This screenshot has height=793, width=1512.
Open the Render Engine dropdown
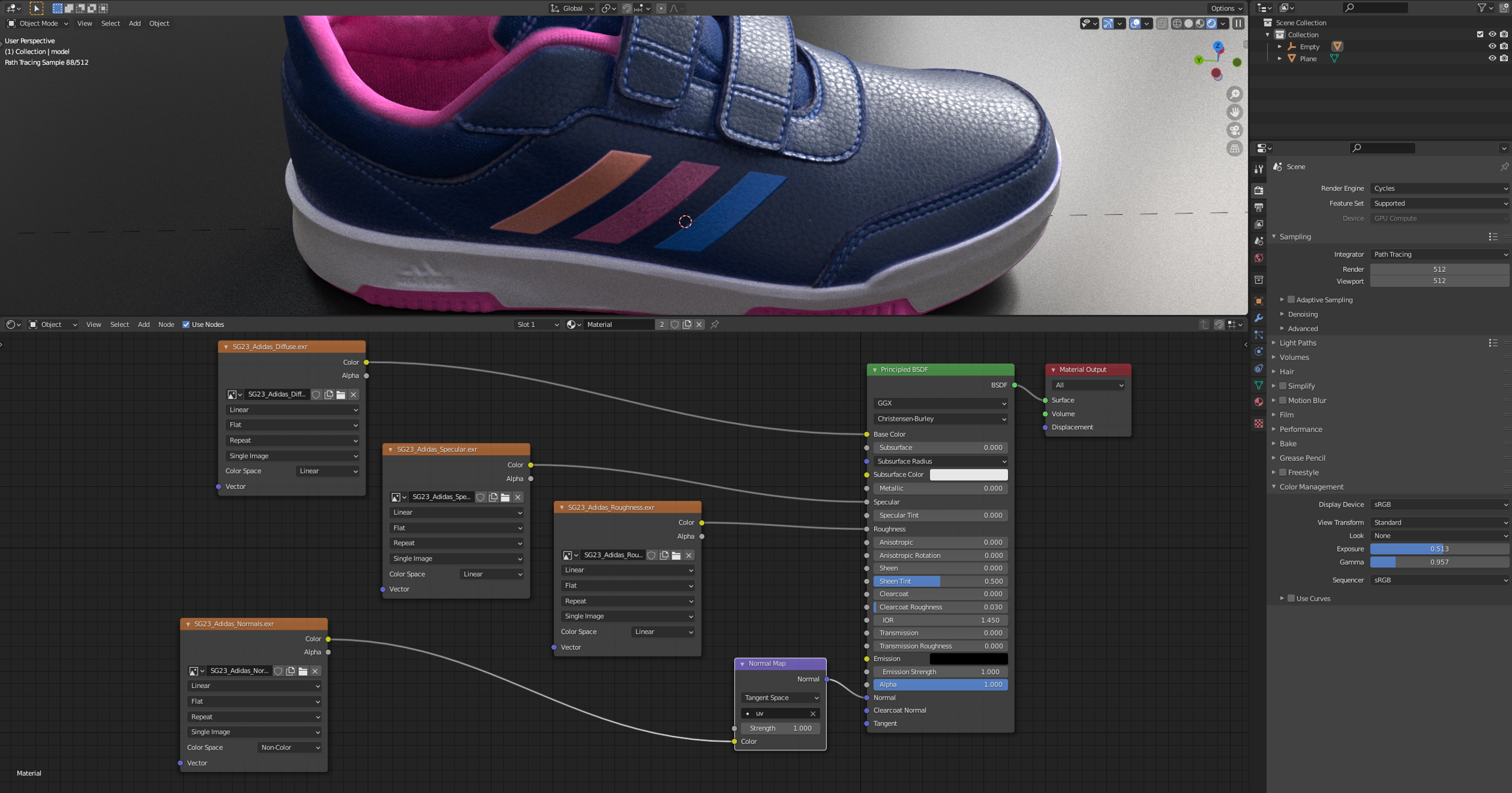(1439, 188)
